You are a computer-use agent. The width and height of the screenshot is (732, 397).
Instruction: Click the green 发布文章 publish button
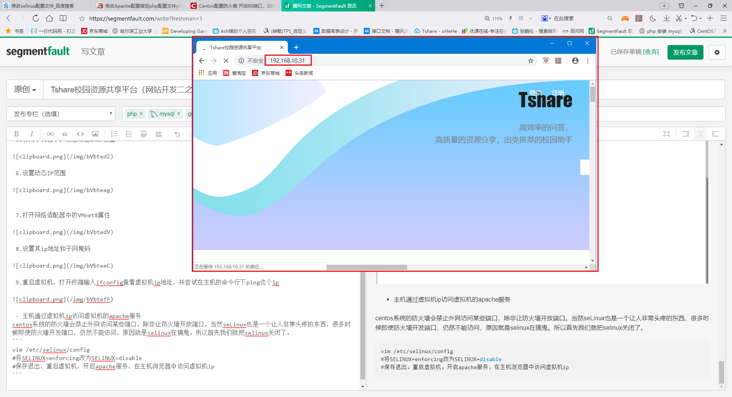(x=685, y=52)
